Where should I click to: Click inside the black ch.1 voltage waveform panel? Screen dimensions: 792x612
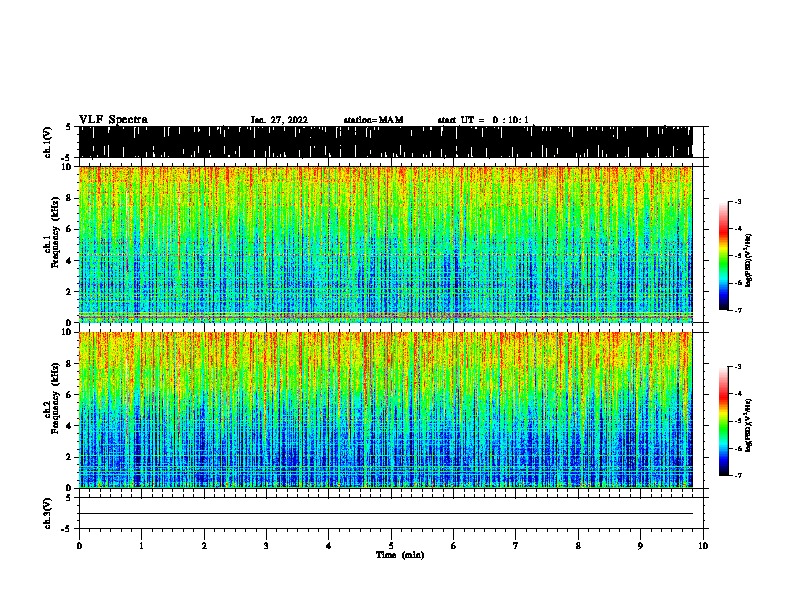pos(385,142)
